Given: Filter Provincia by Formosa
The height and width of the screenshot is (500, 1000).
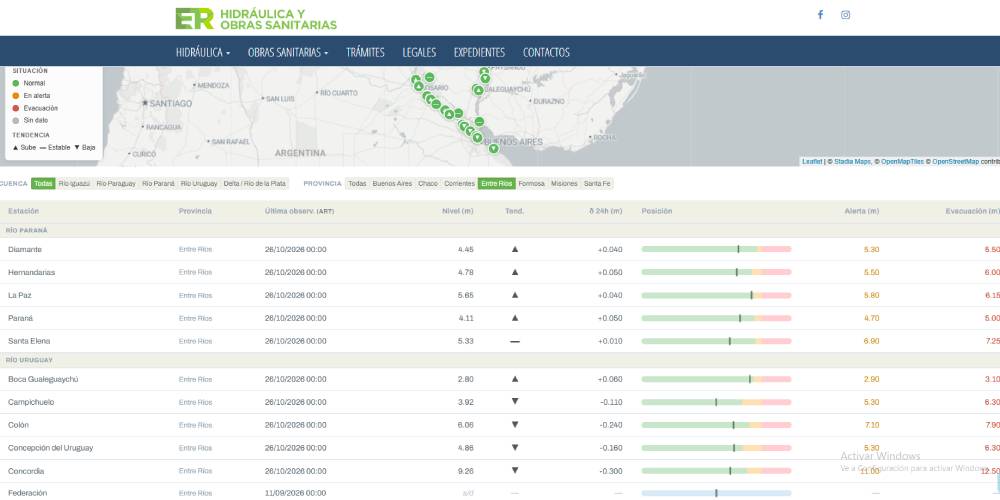Looking at the screenshot, I should (x=531, y=184).
